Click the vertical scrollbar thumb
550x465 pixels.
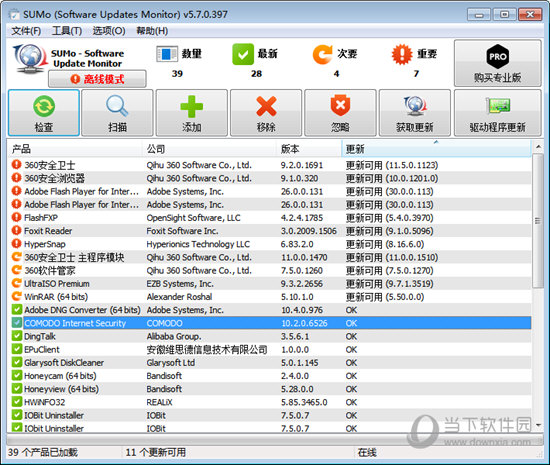pos(537,221)
